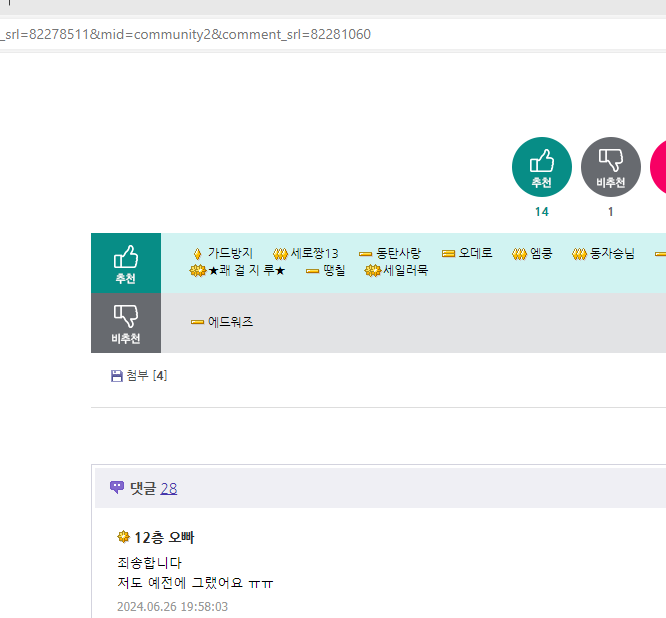Click the comment text 죄송합니다
Screen dimensions: 666x618
150,563
